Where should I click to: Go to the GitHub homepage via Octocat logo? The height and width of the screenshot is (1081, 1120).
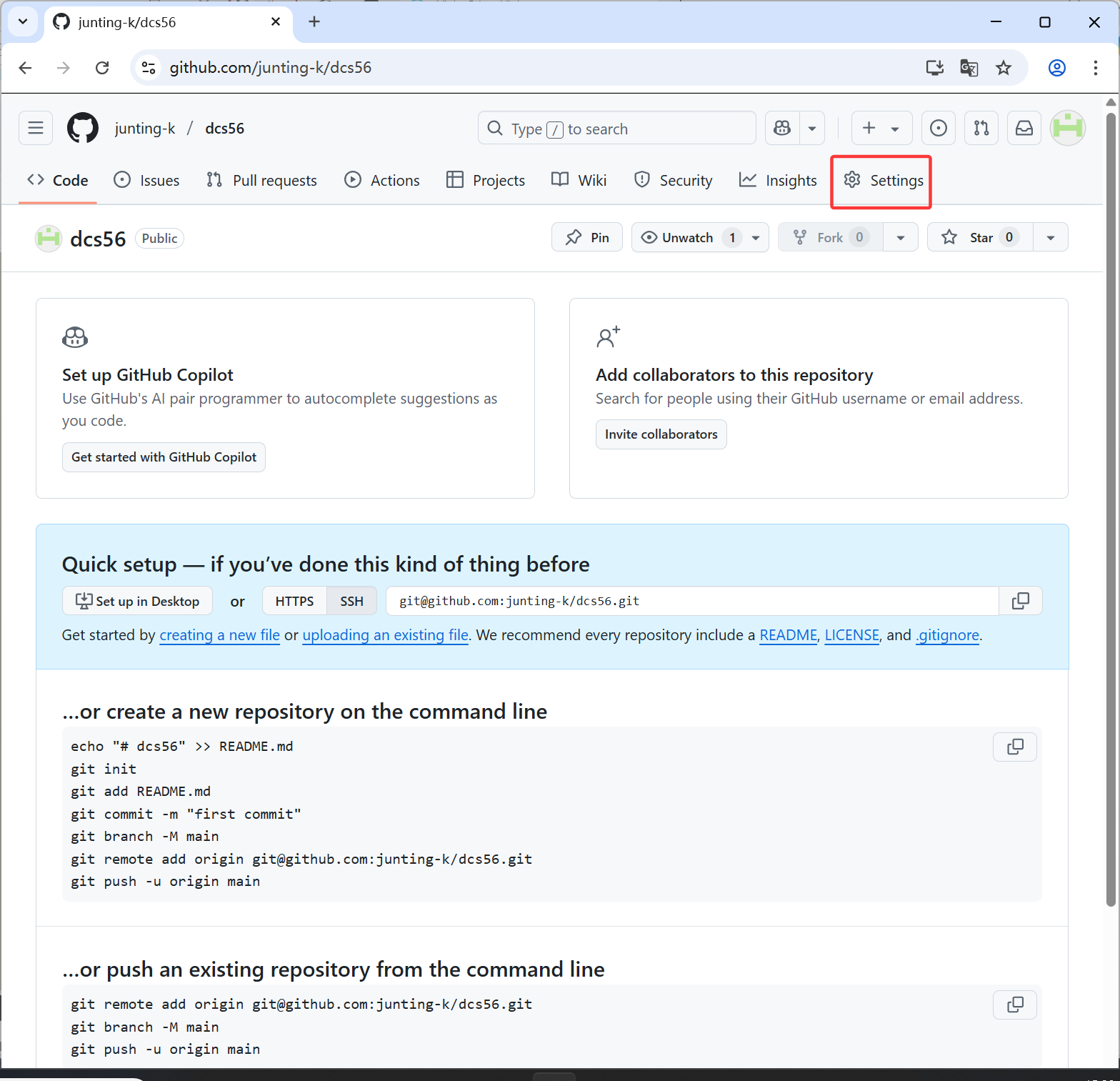click(x=83, y=129)
